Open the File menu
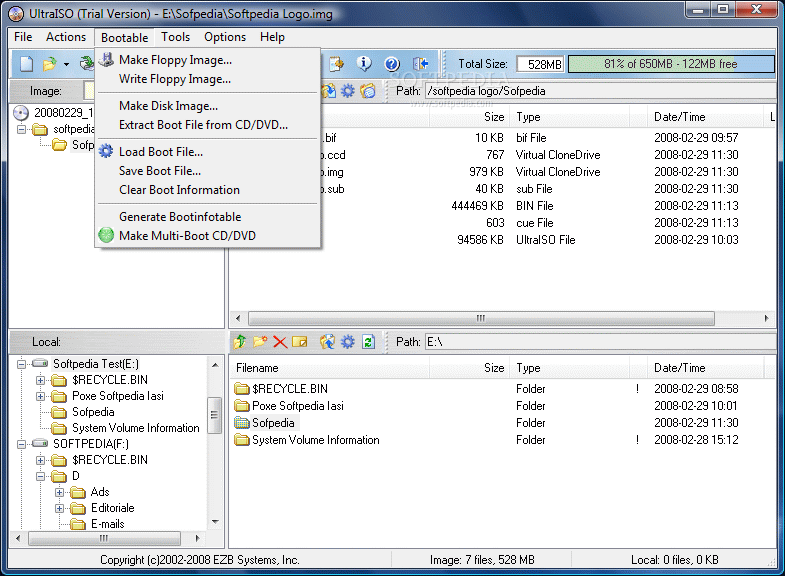 [23, 37]
